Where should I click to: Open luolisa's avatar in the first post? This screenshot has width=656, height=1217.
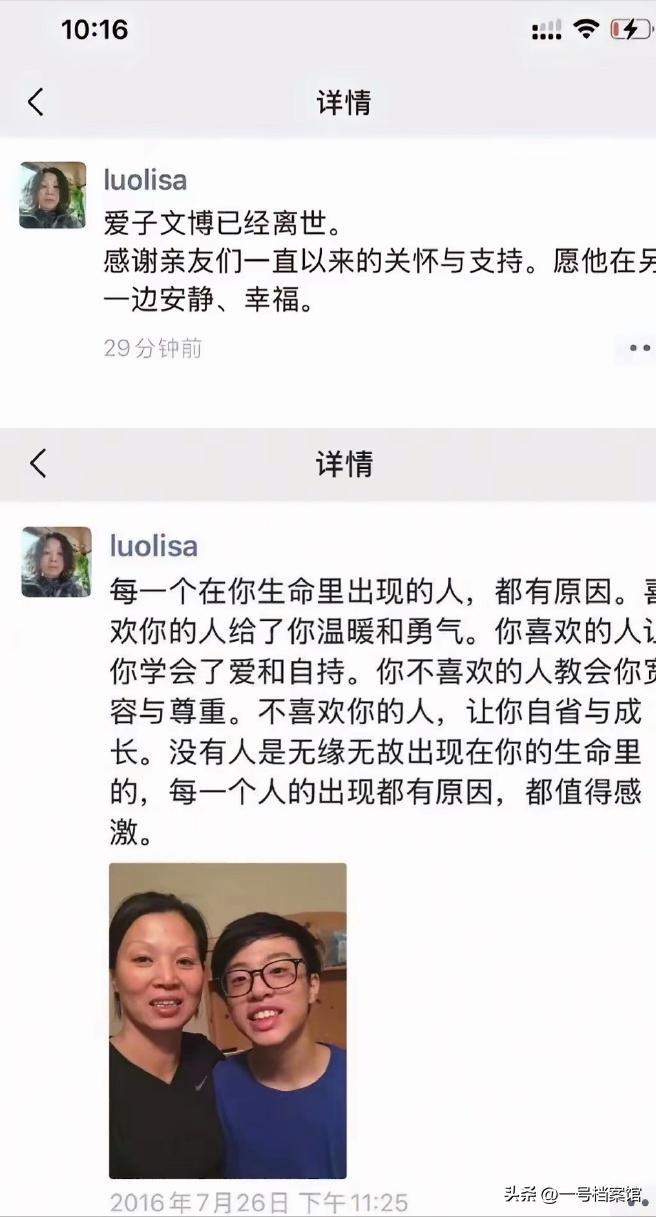pos(53,195)
